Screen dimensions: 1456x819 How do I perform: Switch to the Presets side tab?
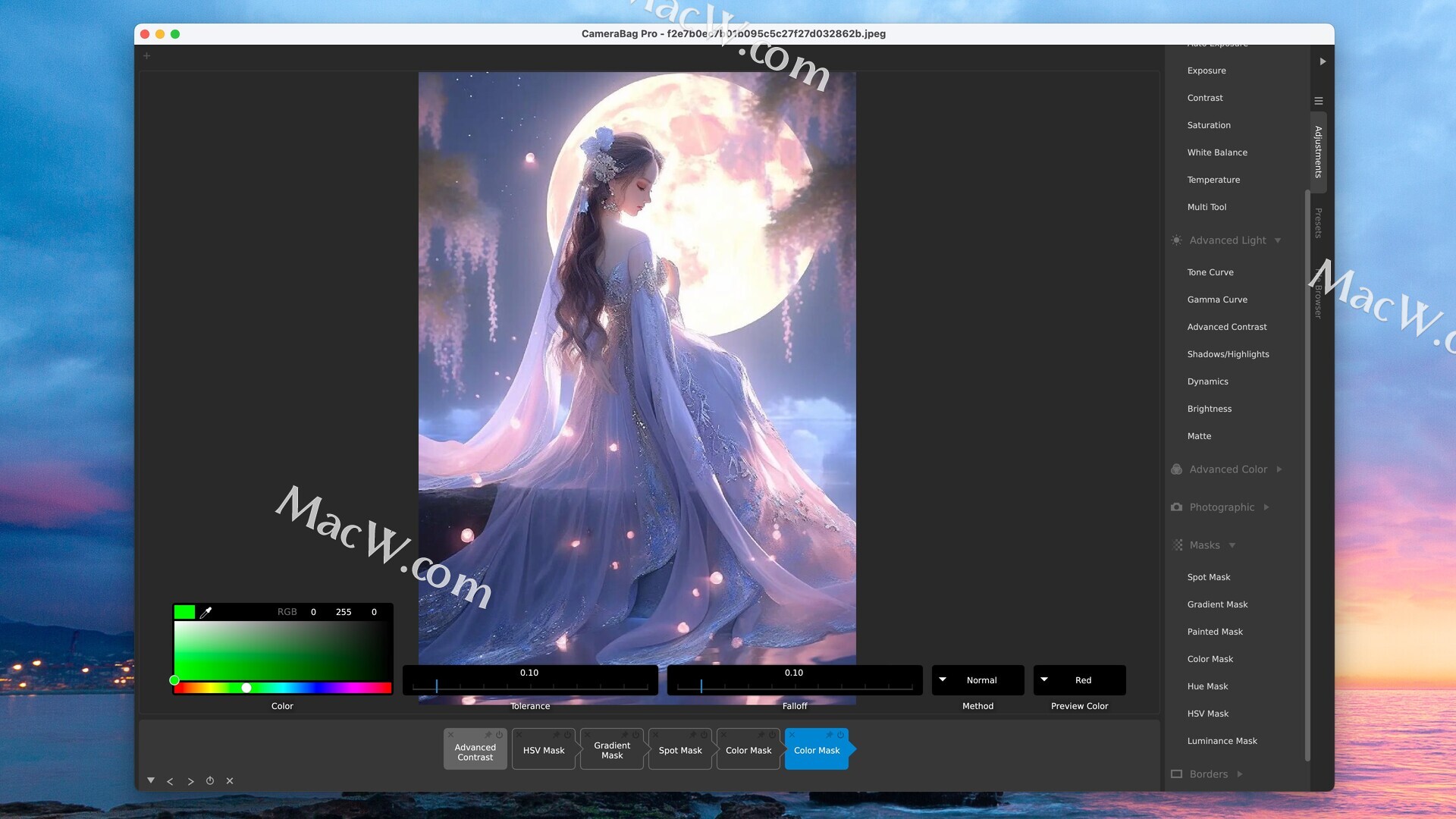[1319, 223]
